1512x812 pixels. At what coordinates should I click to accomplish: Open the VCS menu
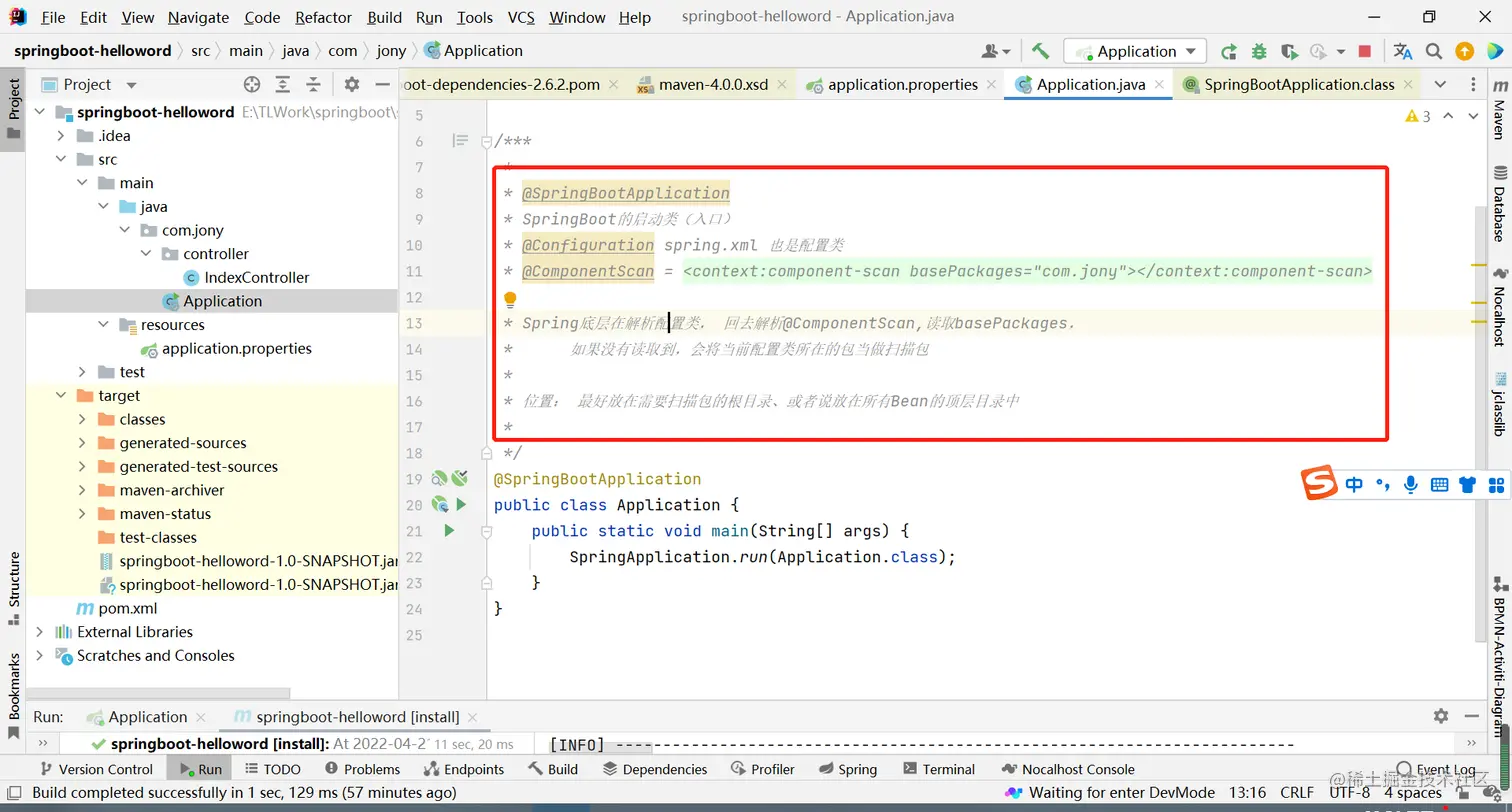click(x=521, y=17)
